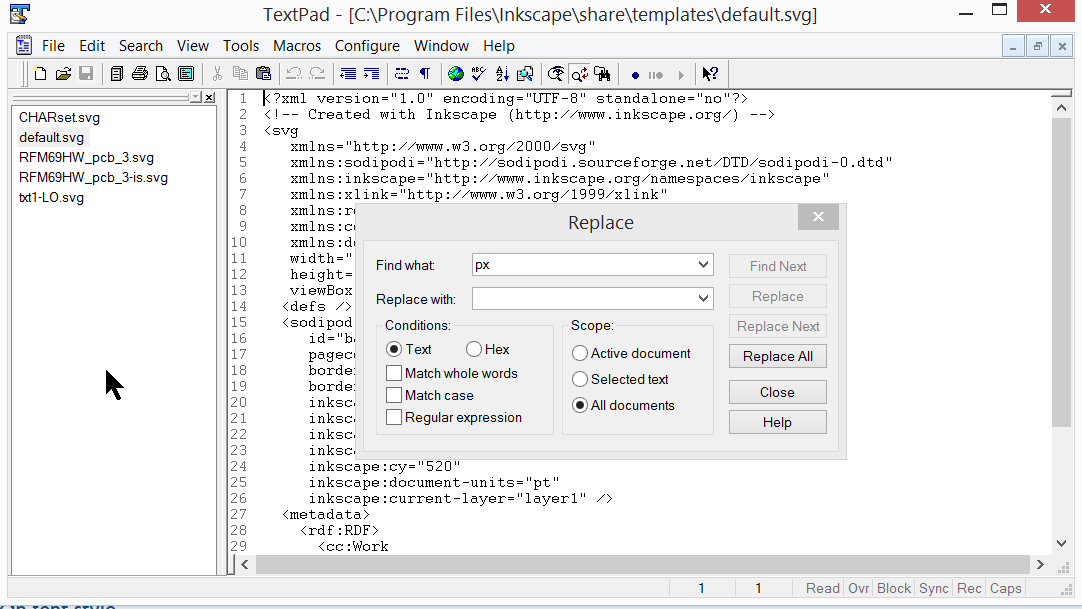The image size is (1082, 609).
Task: Click the Record macro dot icon
Action: tap(635, 75)
